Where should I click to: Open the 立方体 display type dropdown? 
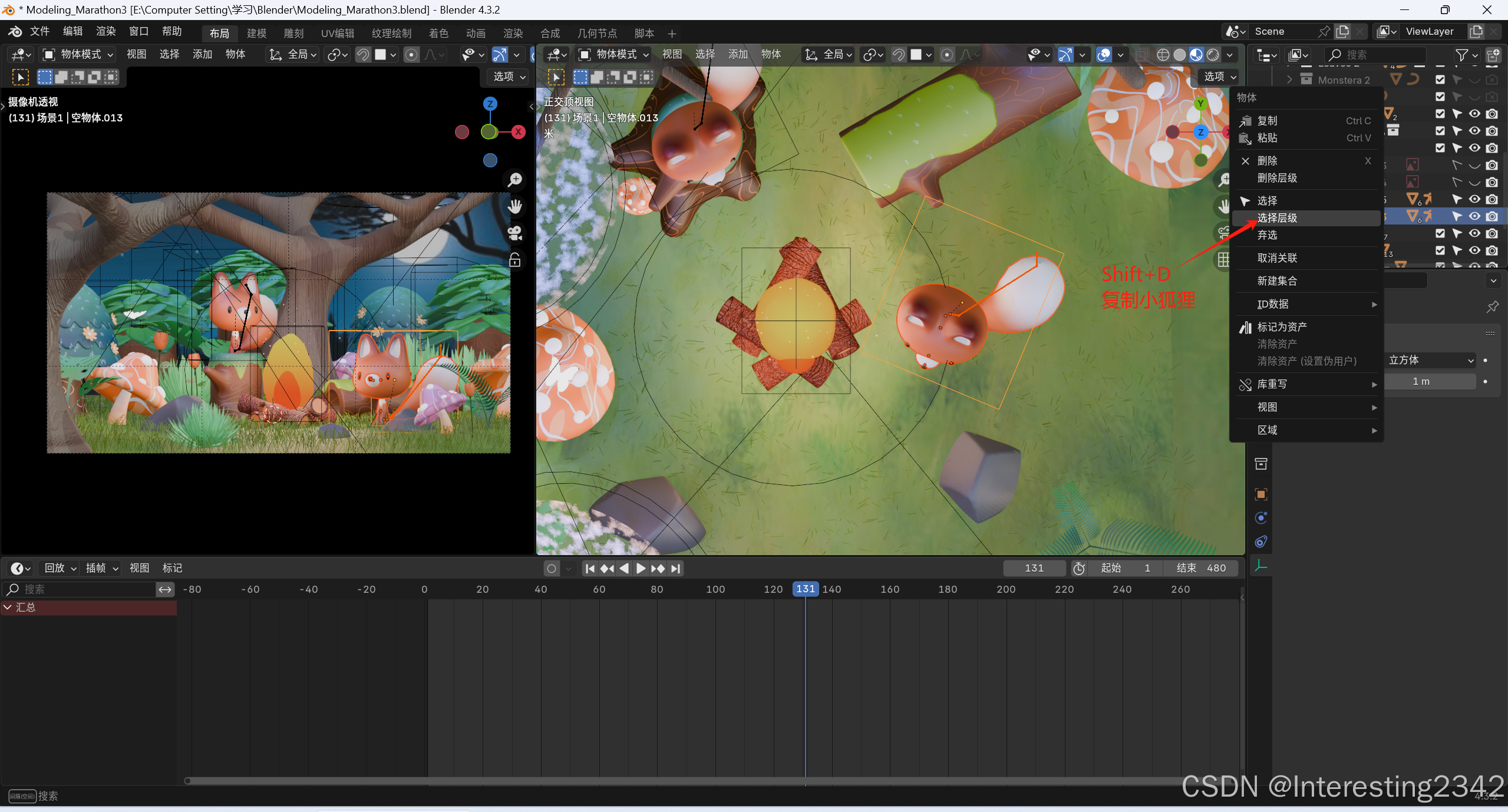tap(1431, 360)
